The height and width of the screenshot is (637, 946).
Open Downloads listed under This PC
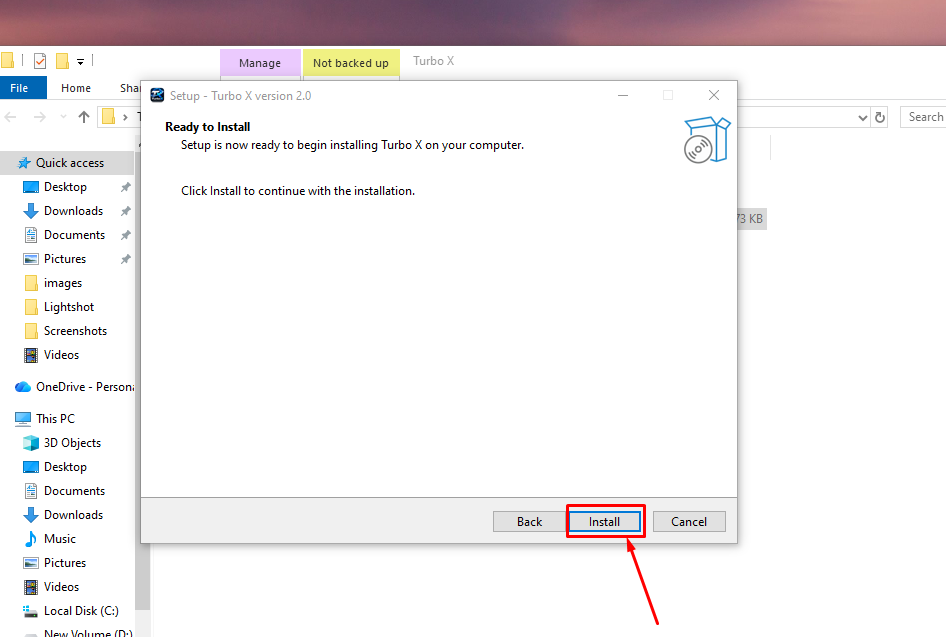(74, 515)
